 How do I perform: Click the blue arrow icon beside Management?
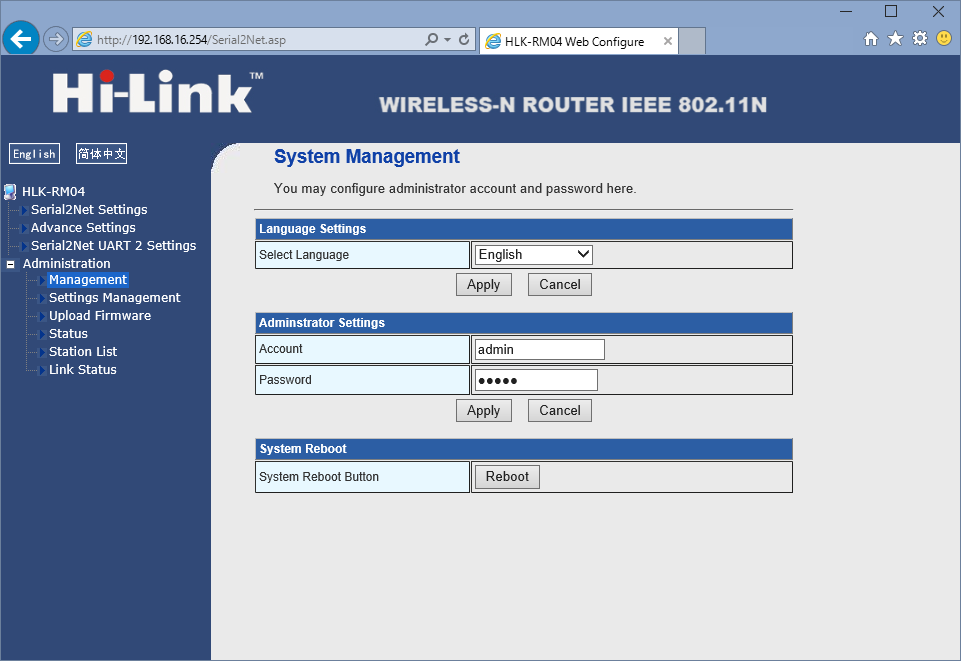(42, 281)
